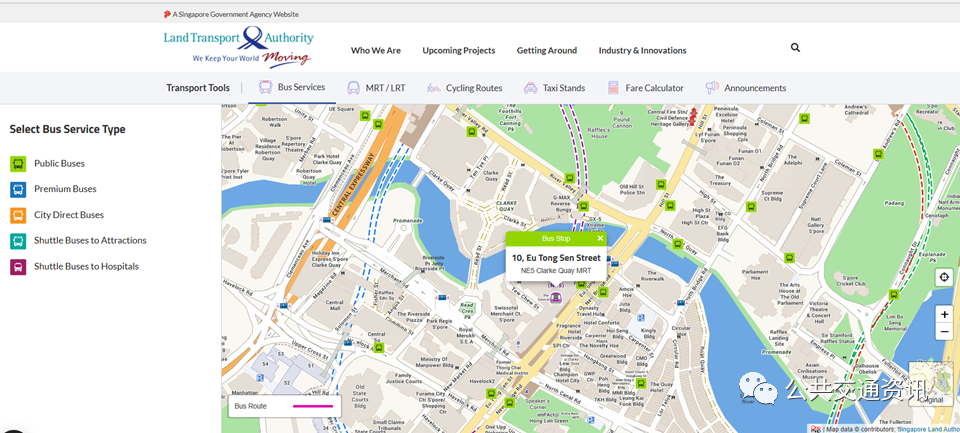Viewport: 960px width, 433px height.
Task: Switch to the MRT / LRT tab
Action: click(376, 88)
